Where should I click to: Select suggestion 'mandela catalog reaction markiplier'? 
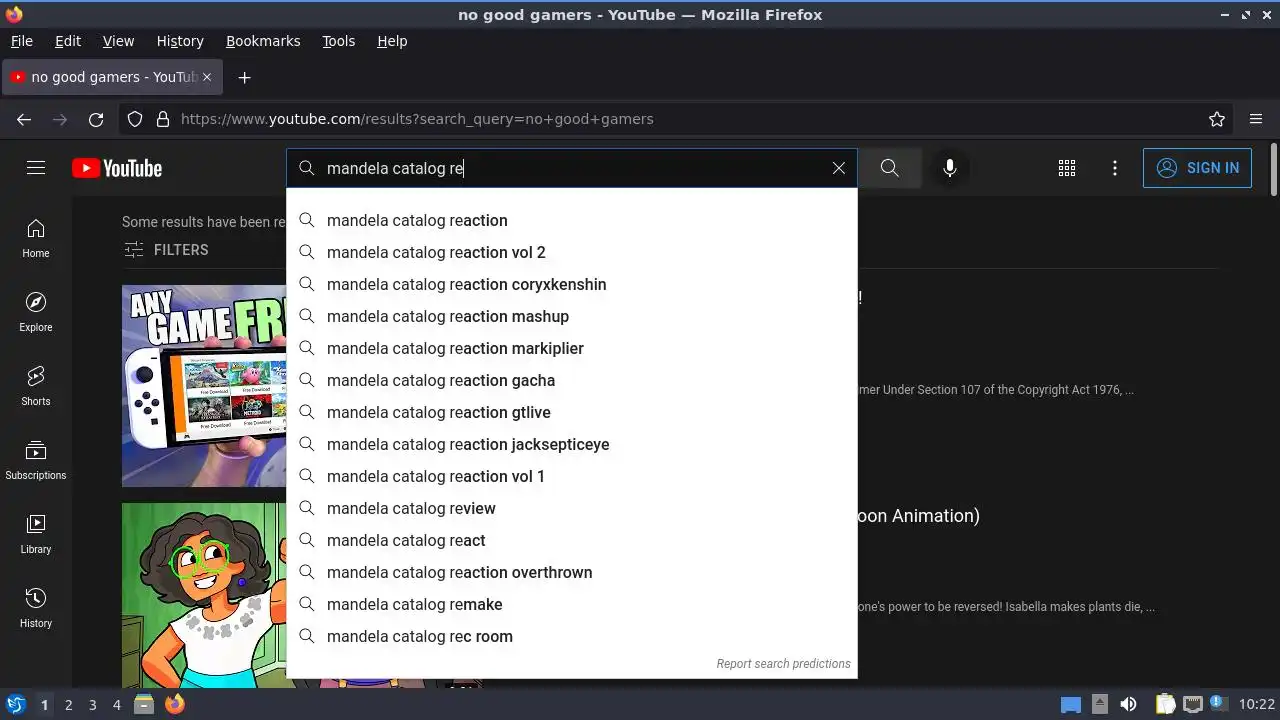pos(572,348)
